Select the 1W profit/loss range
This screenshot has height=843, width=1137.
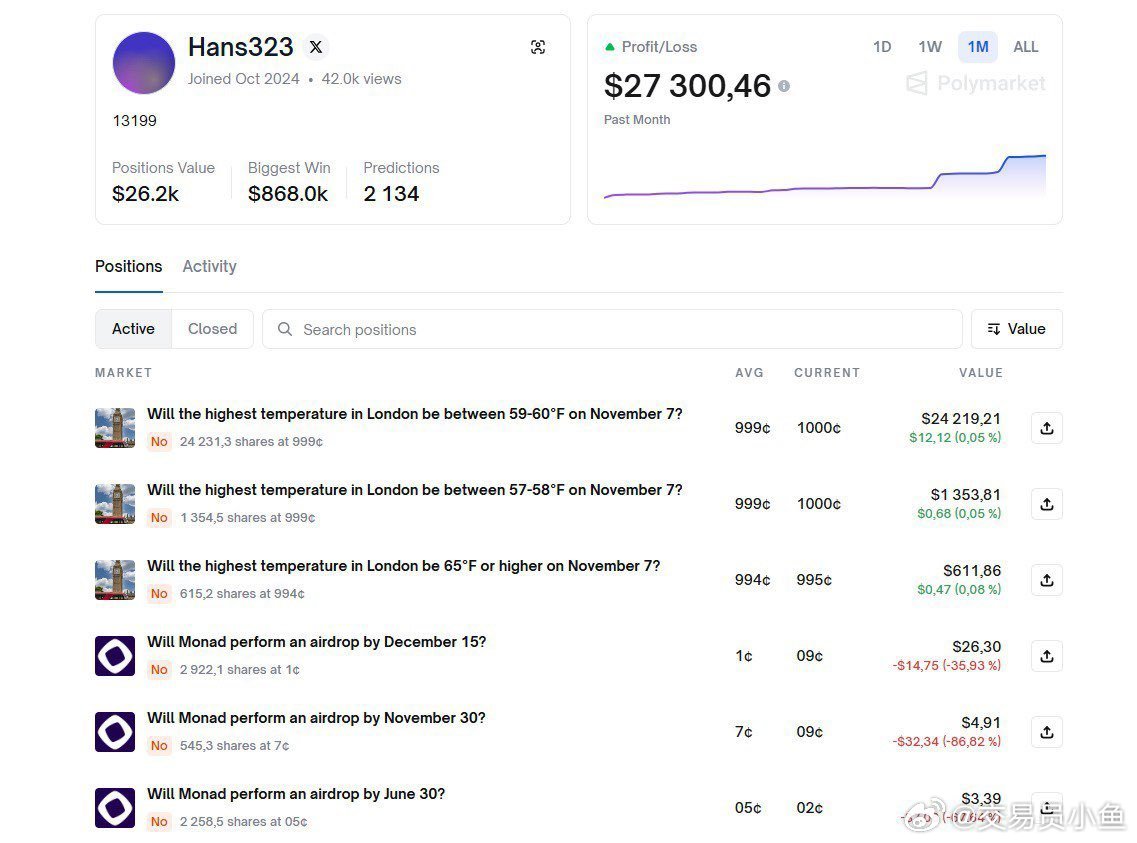pos(930,47)
